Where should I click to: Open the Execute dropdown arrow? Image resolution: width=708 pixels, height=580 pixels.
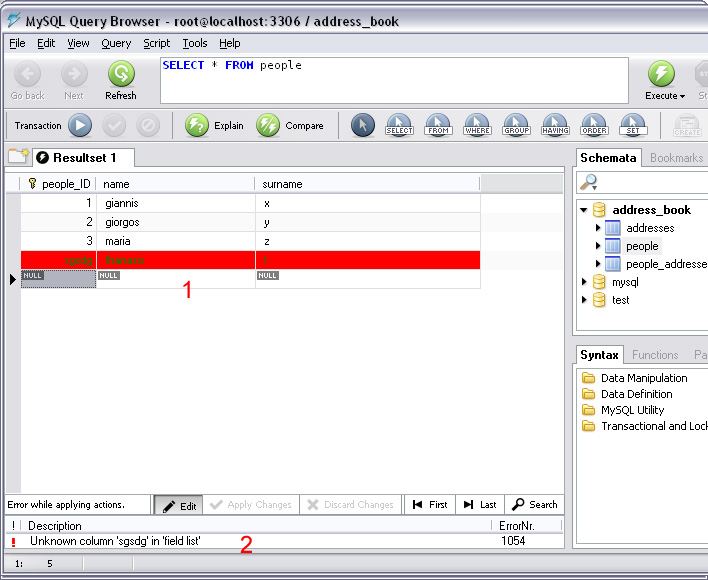[x=682, y=96]
